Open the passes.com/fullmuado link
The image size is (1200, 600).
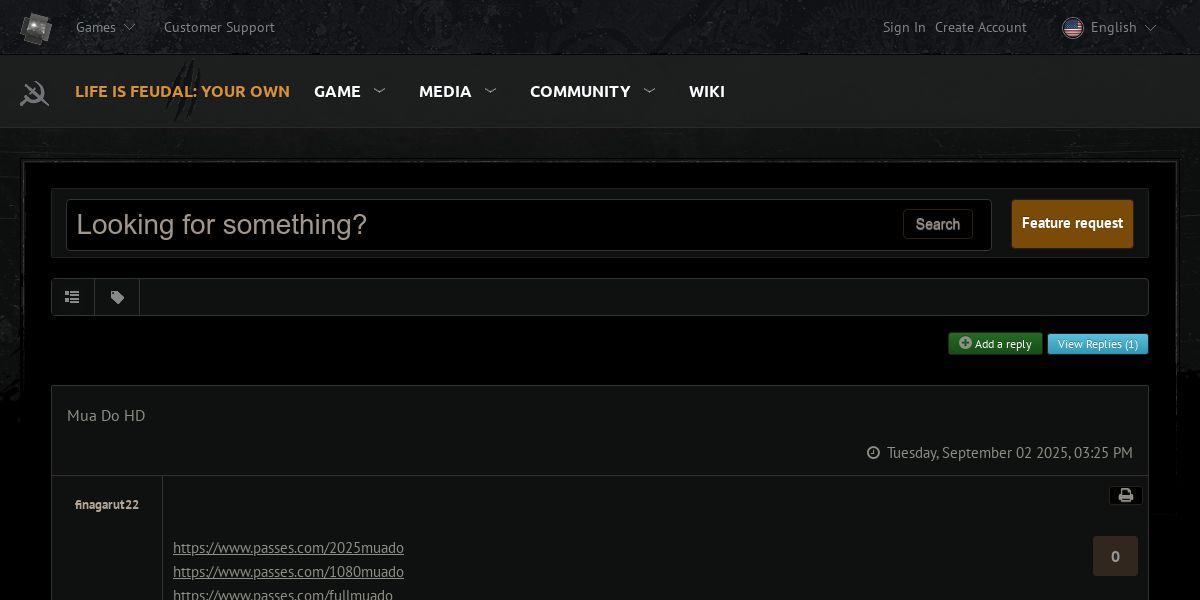pos(283,594)
